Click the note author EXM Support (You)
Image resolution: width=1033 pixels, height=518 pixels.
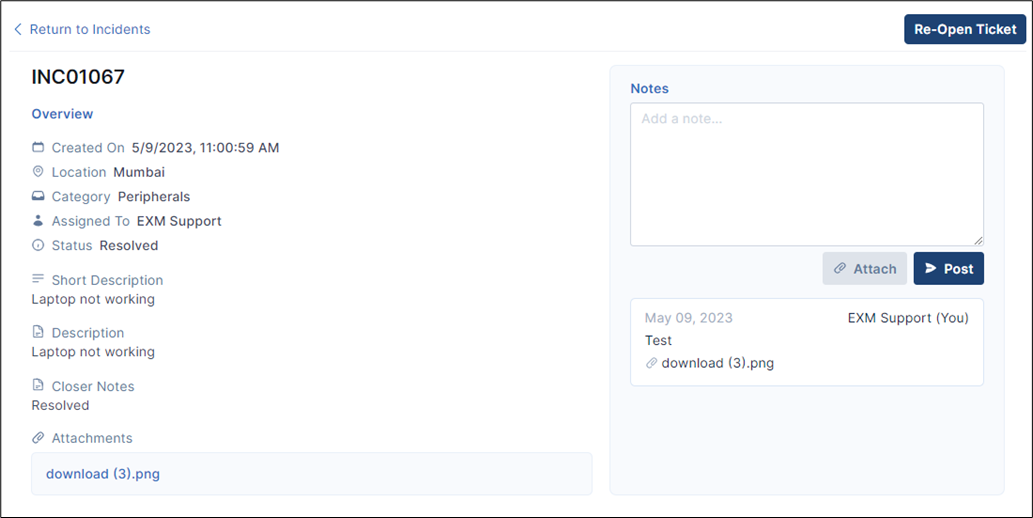coord(908,318)
